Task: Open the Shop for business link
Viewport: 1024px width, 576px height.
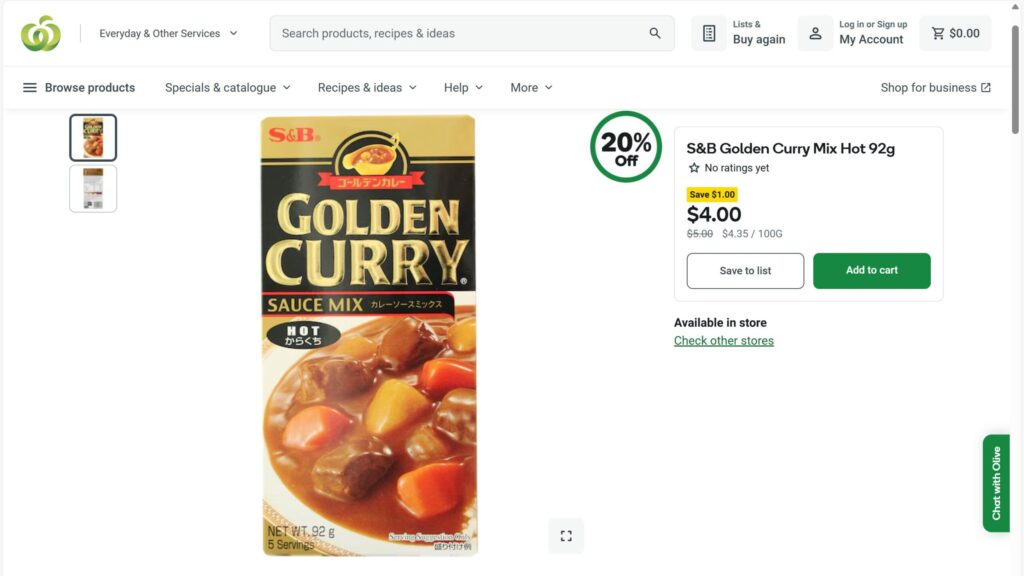Action: click(935, 88)
